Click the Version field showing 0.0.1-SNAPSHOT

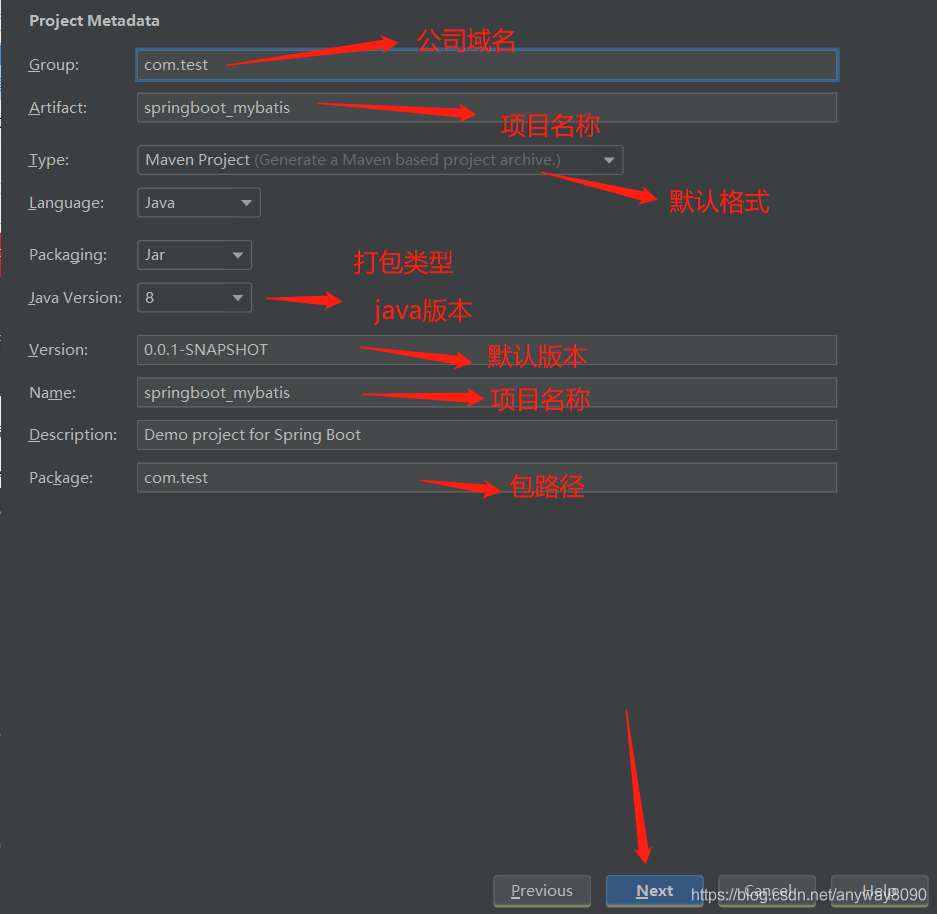click(486, 349)
